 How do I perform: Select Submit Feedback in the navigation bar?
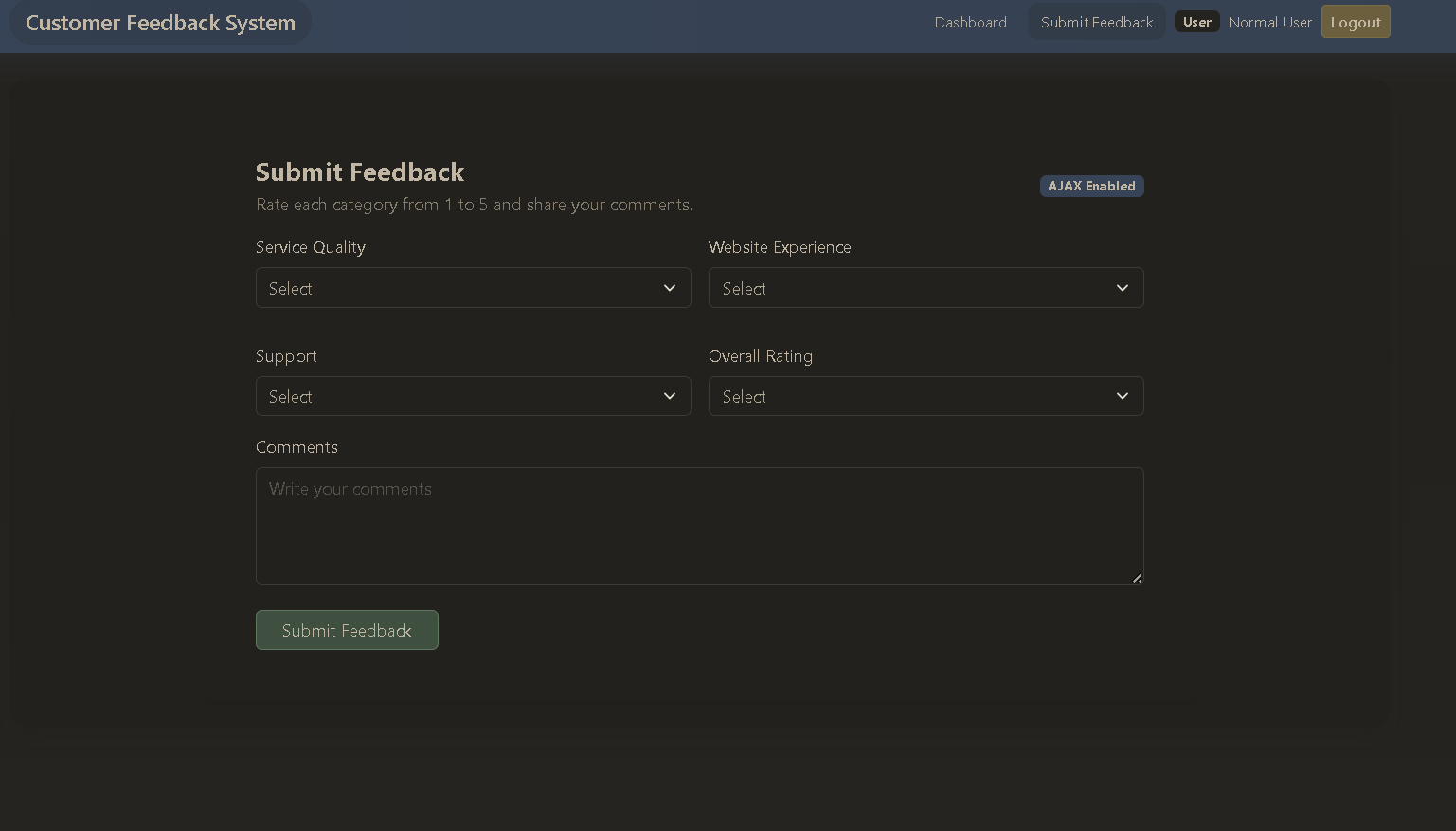click(x=1097, y=22)
